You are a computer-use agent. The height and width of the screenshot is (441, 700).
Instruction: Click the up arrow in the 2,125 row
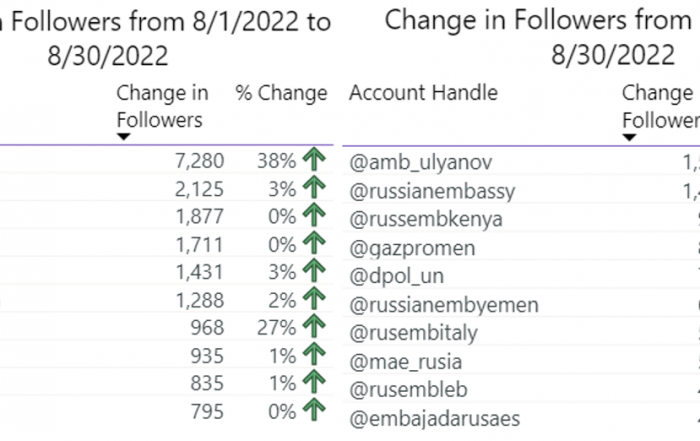click(x=314, y=187)
